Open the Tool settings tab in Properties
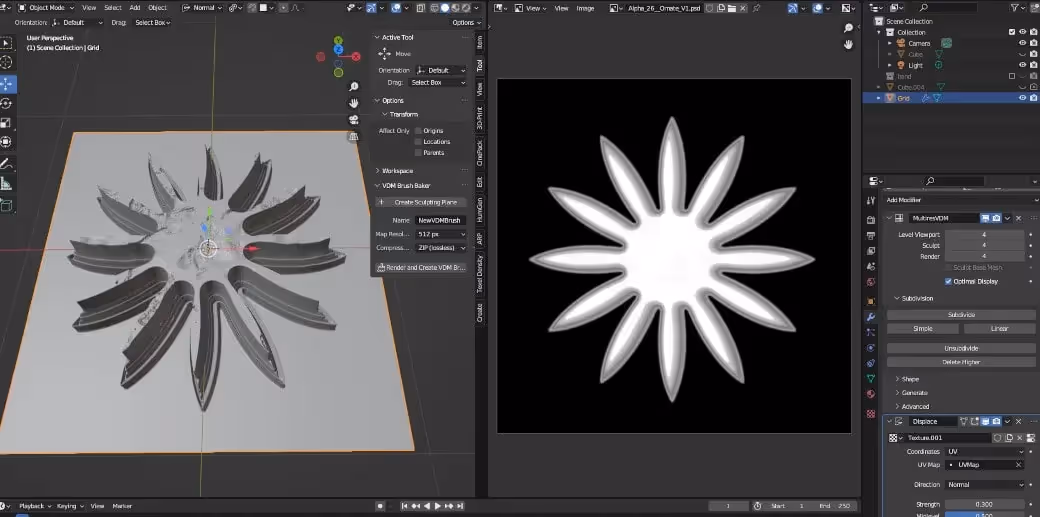The image size is (1040, 517). [871, 200]
